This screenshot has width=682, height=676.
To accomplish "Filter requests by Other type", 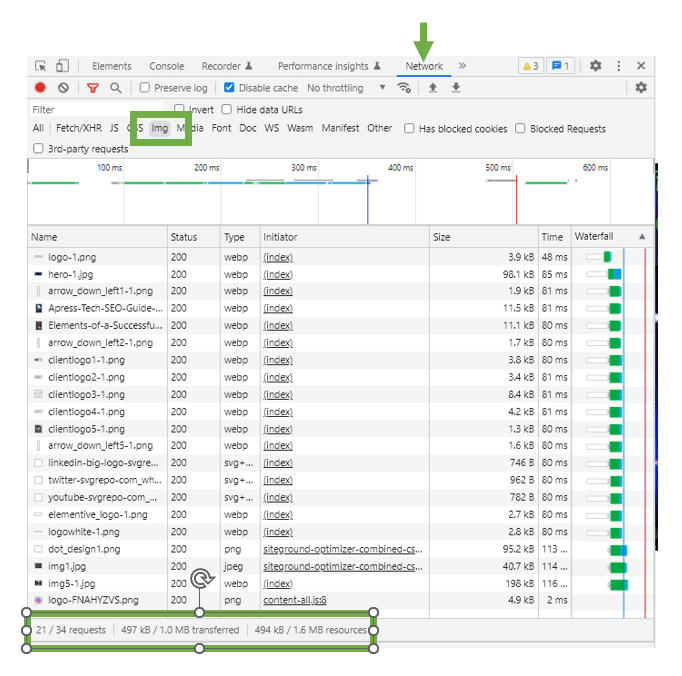I will point(380,128).
